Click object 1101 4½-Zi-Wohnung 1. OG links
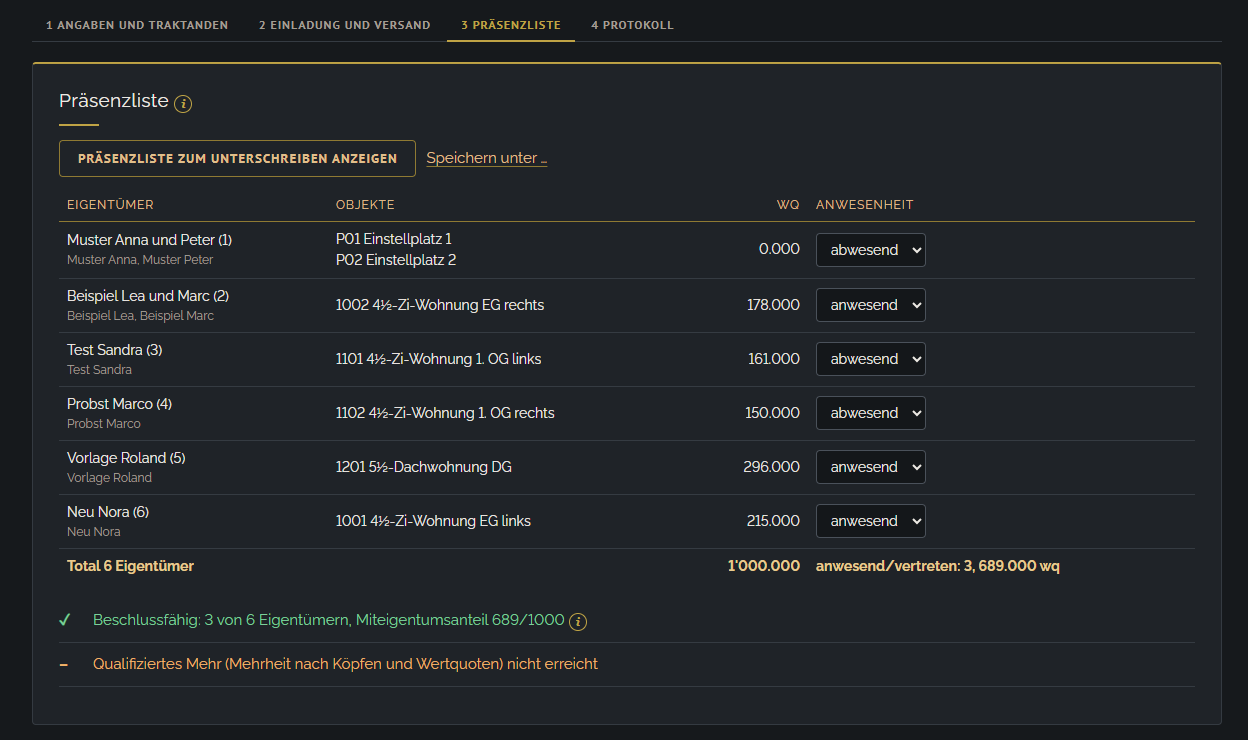 (x=439, y=359)
